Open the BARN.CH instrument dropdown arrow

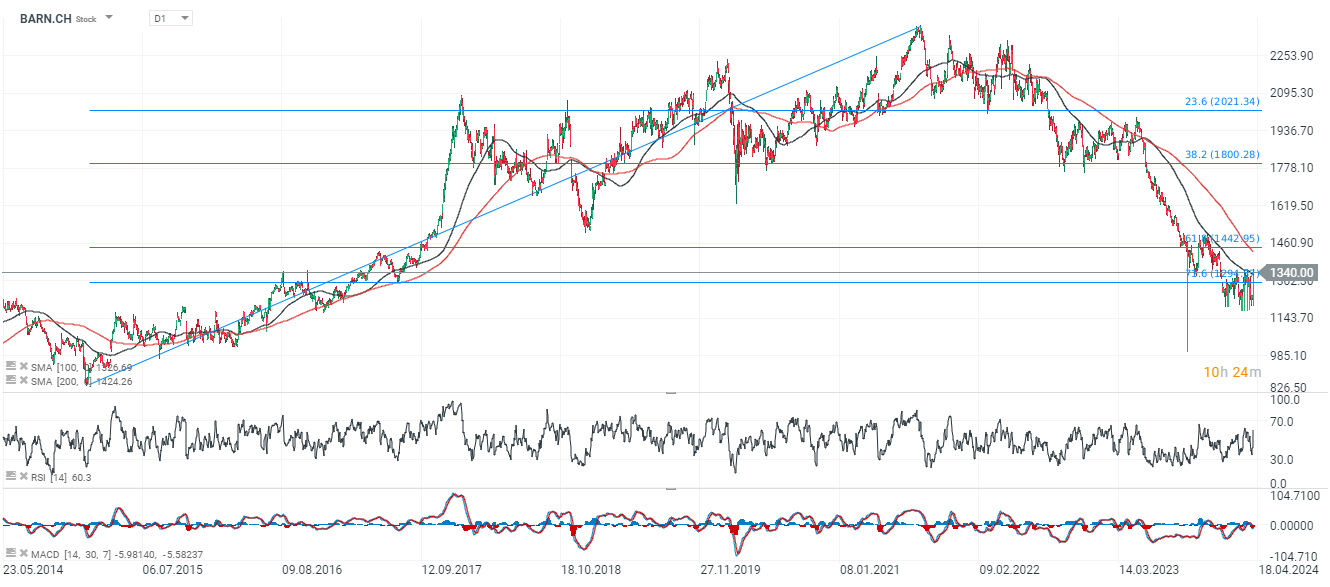[x=109, y=18]
